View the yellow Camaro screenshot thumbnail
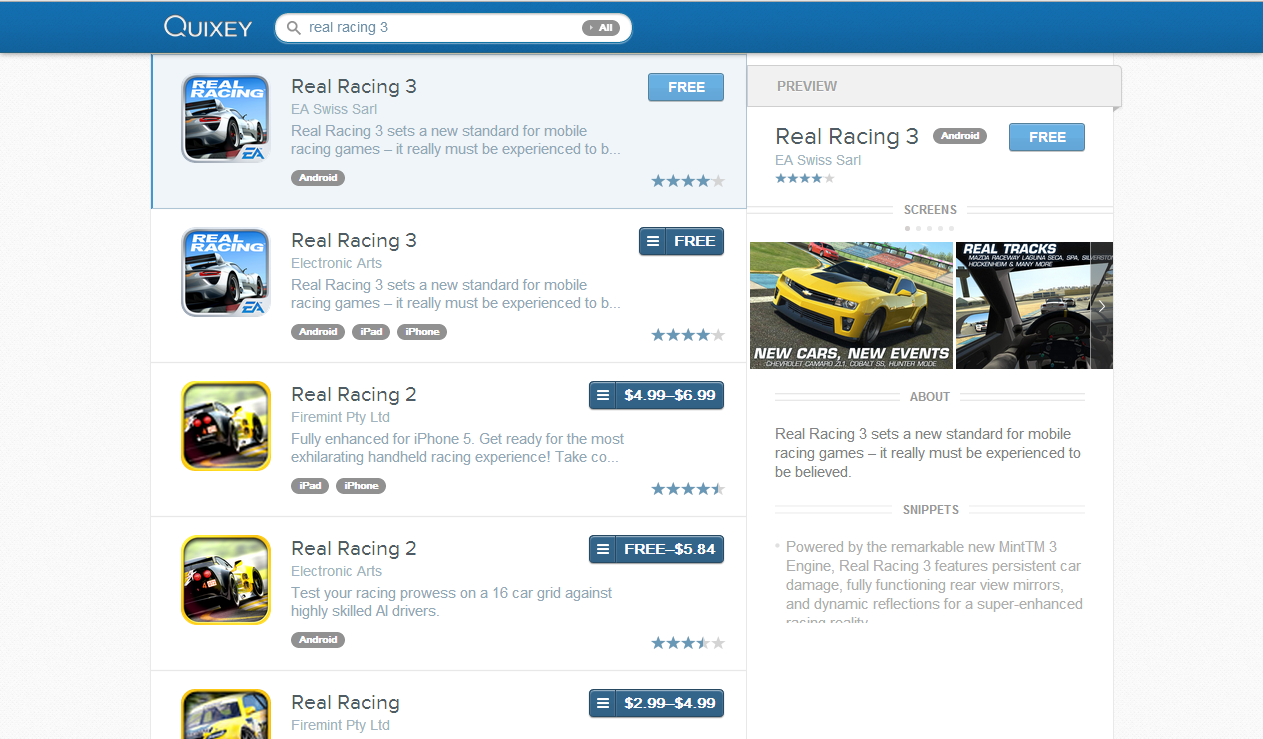 point(851,305)
